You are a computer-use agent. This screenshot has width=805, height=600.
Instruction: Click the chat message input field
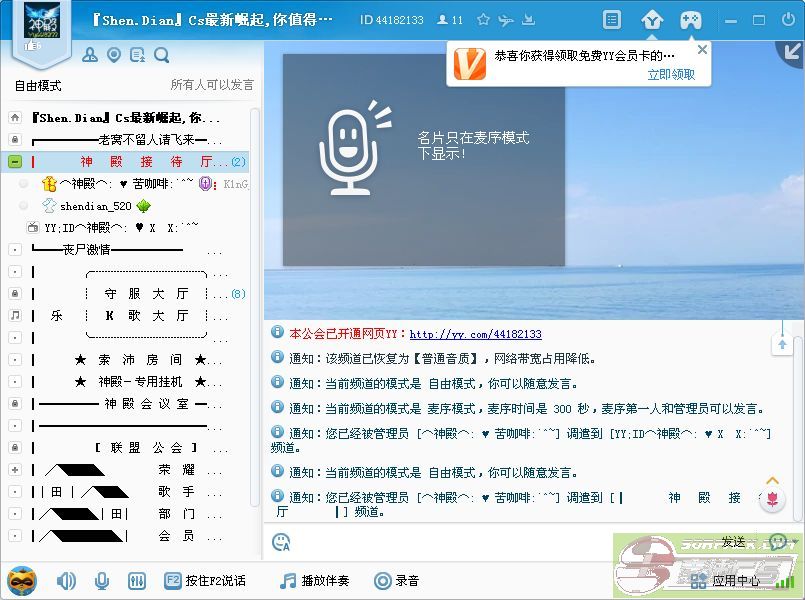pyautogui.click(x=500, y=541)
